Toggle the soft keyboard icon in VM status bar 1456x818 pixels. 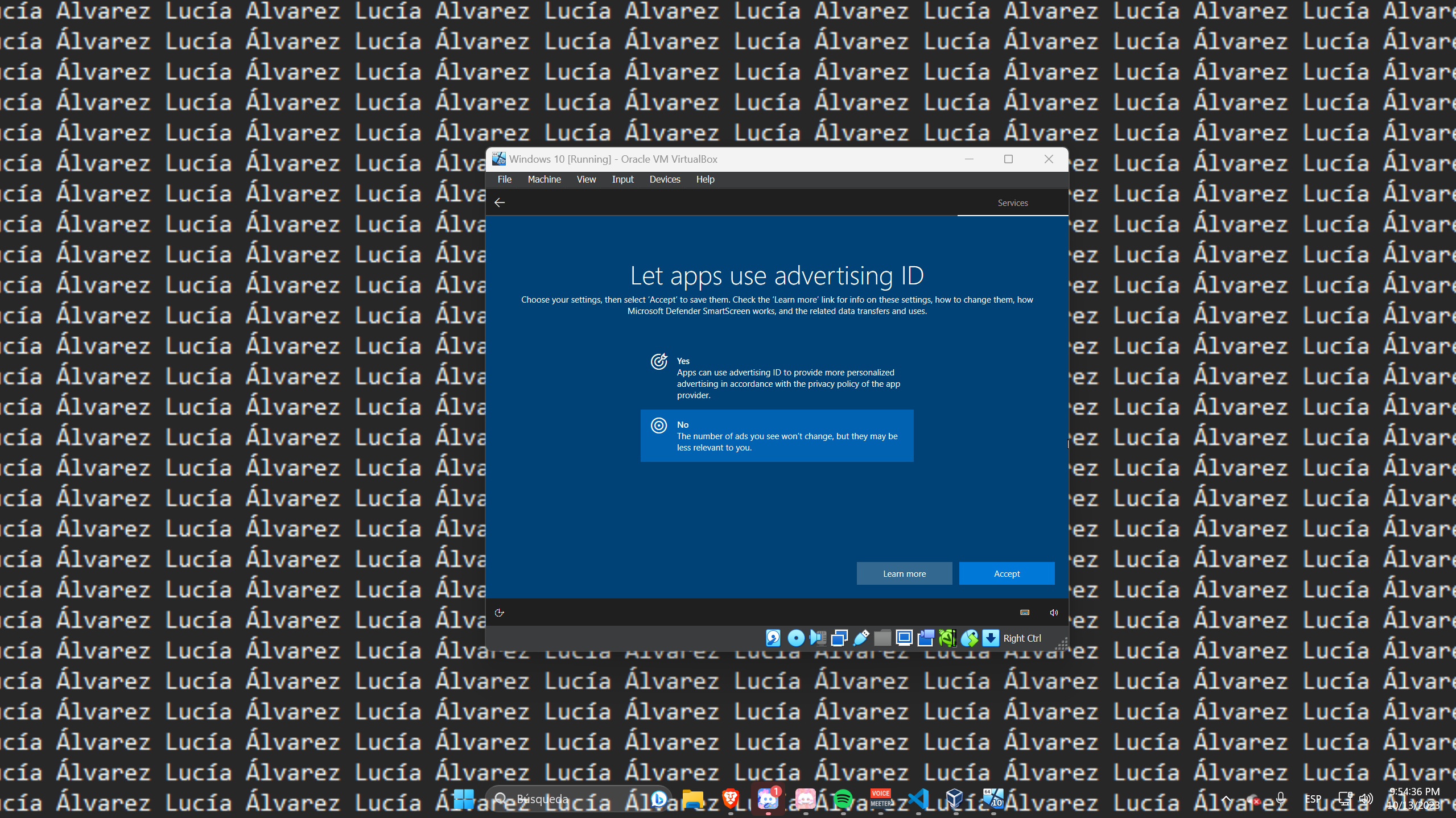[1024, 612]
